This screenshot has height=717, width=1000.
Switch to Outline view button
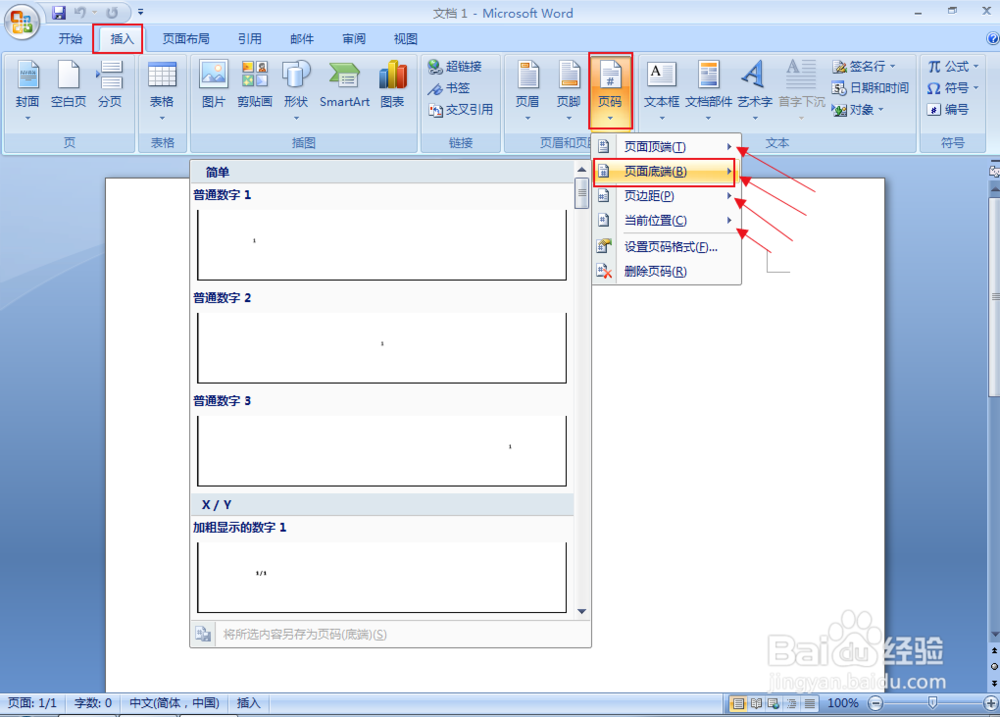pyautogui.click(x=791, y=704)
